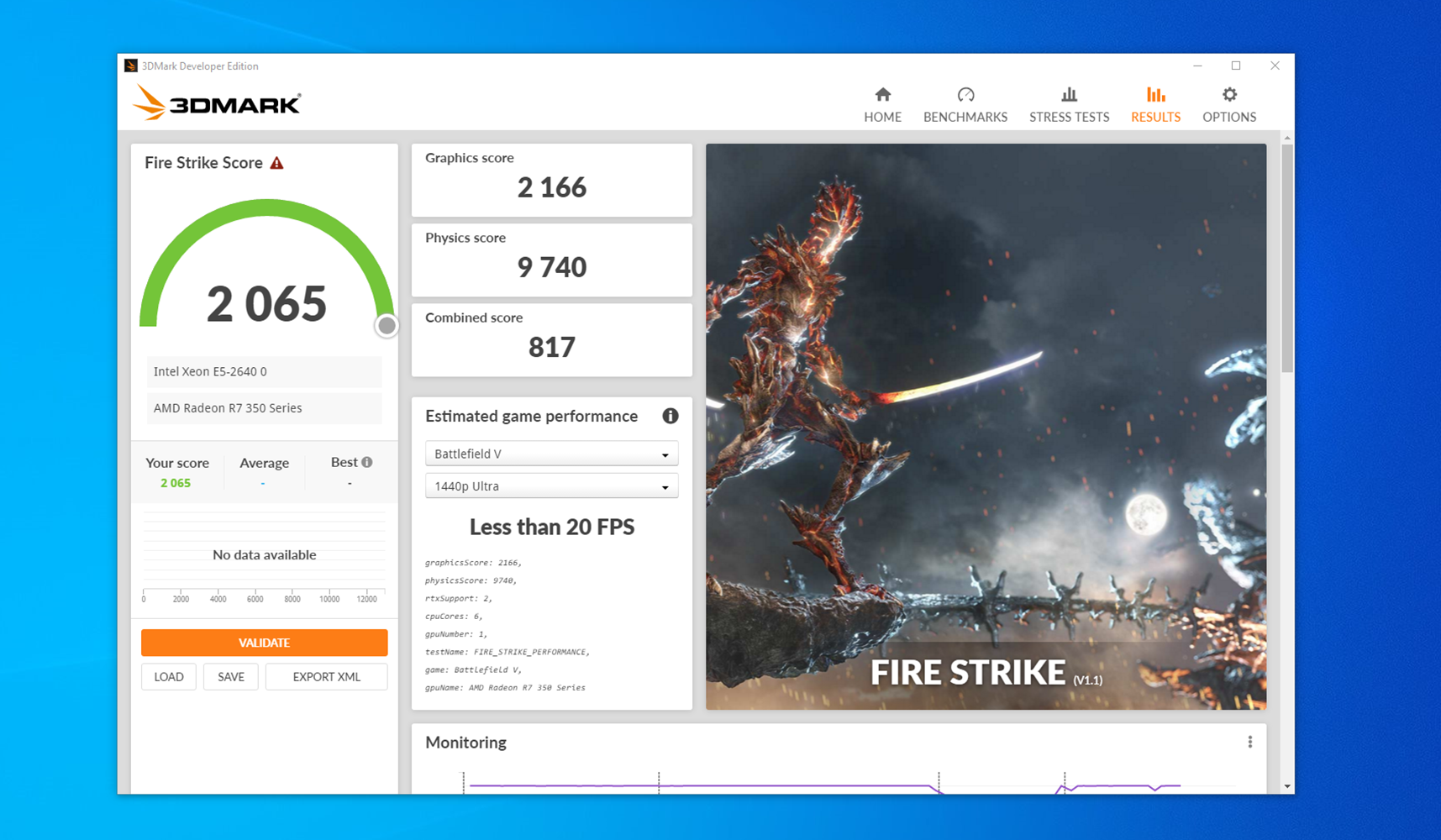Image resolution: width=1441 pixels, height=840 pixels.
Task: Click the Options gear icon
Action: (x=1229, y=94)
